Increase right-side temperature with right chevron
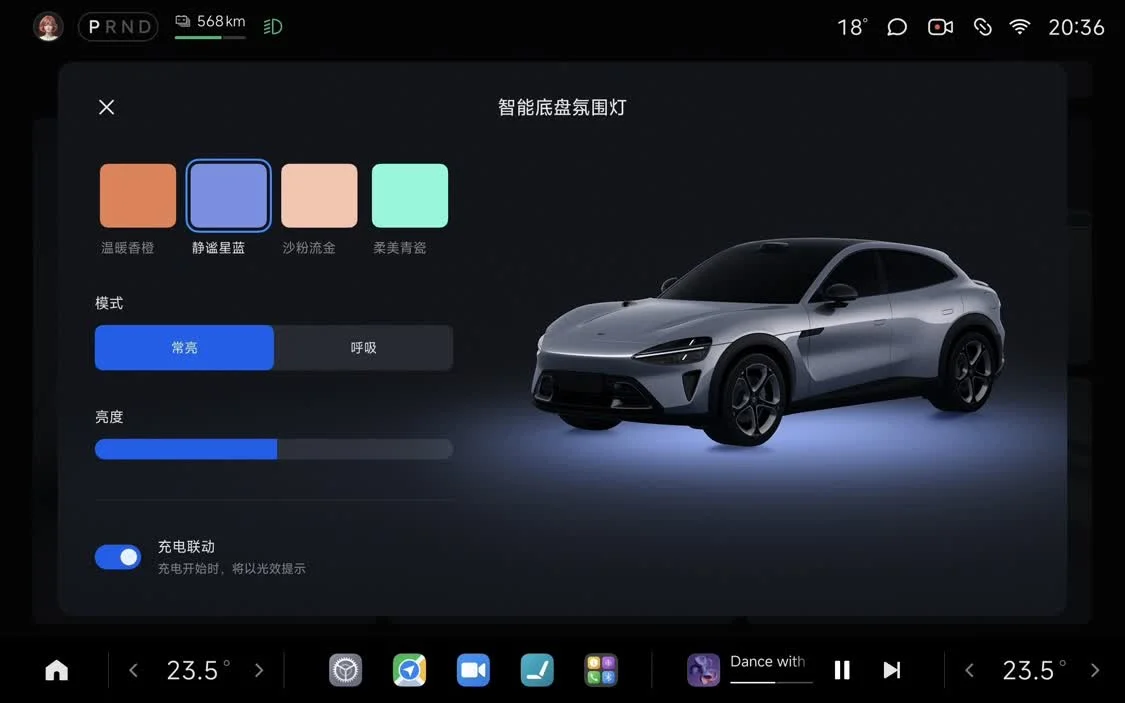The height and width of the screenshot is (703, 1125). pos(1094,670)
